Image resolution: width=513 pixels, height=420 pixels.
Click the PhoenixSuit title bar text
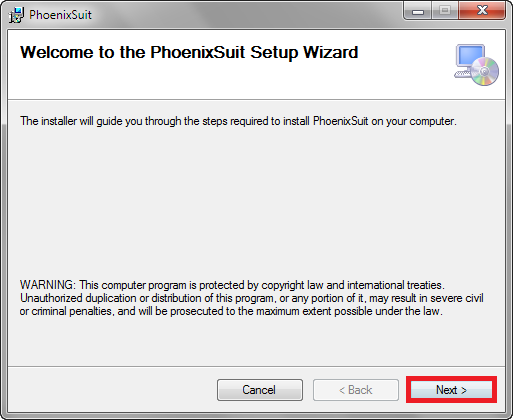click(60, 15)
